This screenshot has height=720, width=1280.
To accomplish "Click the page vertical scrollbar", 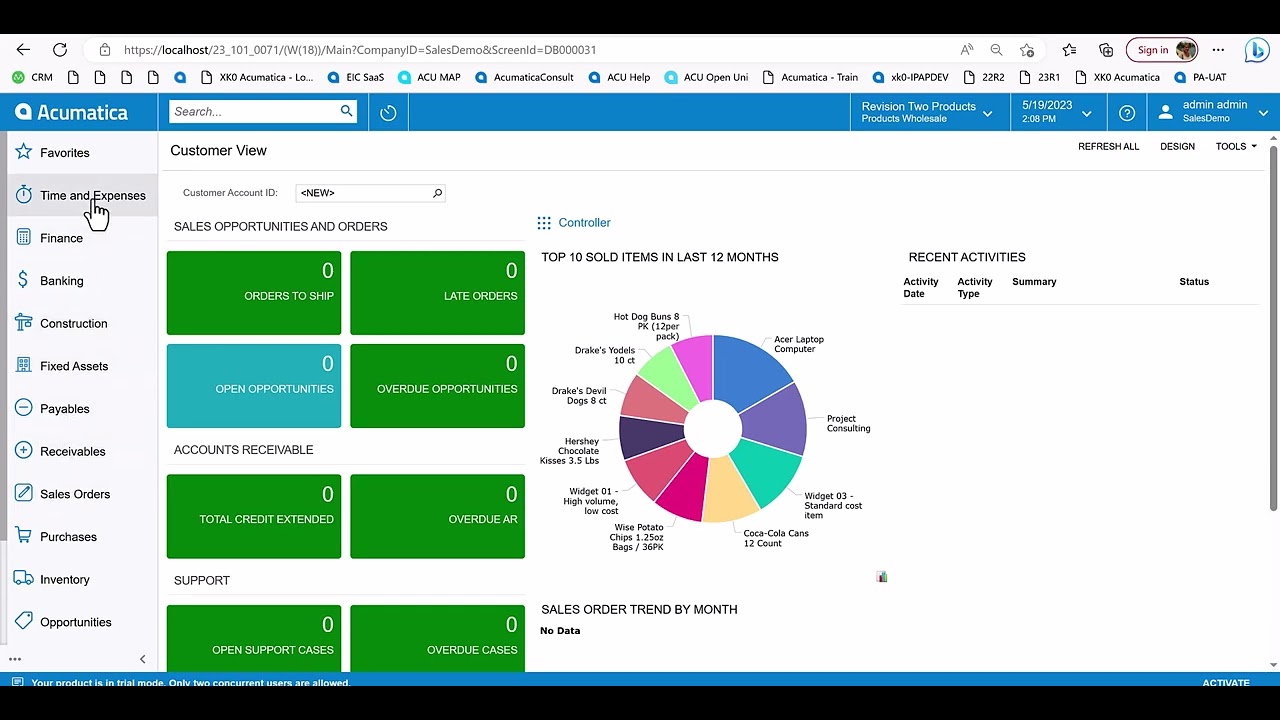I will (x=1273, y=330).
